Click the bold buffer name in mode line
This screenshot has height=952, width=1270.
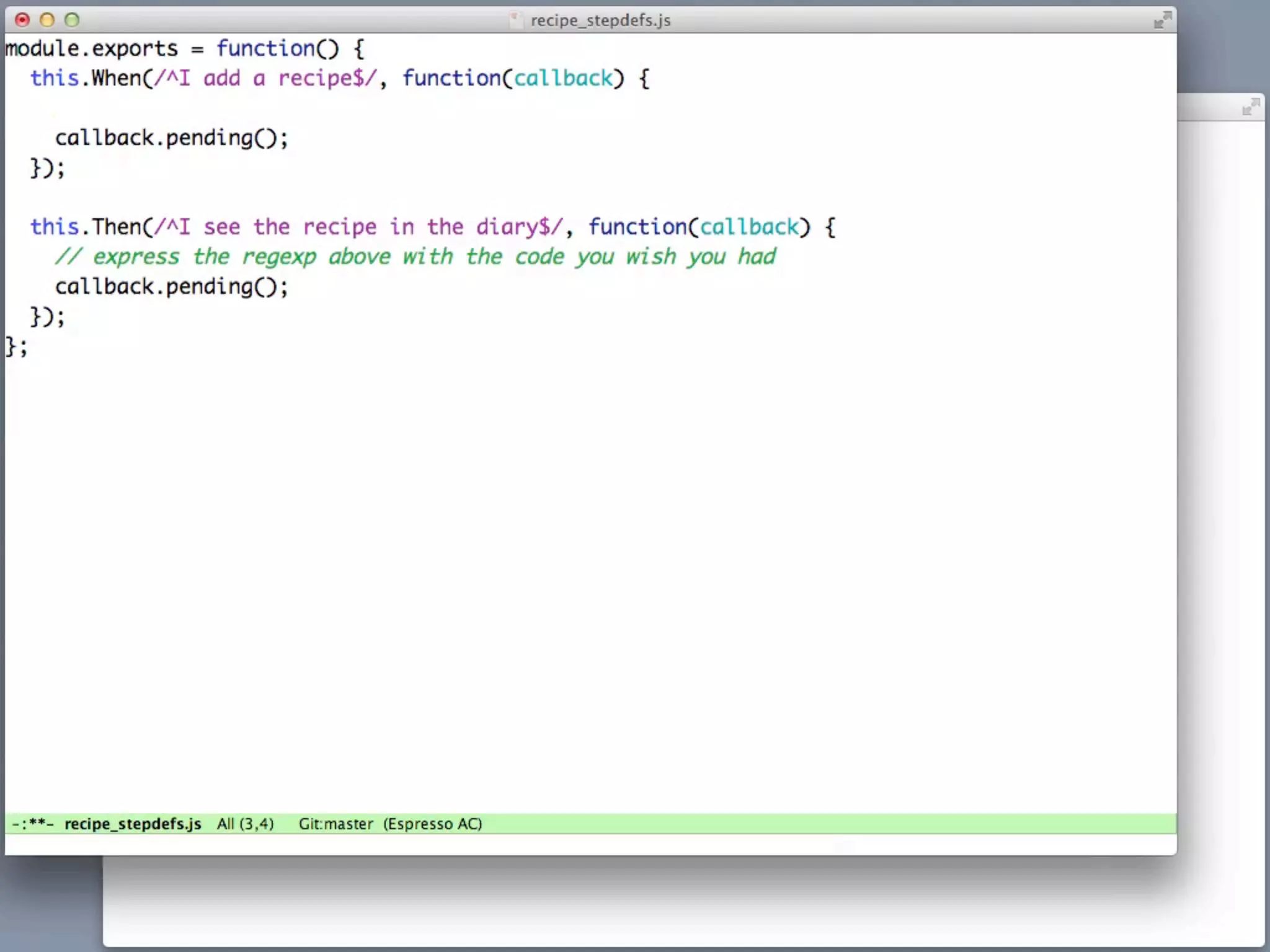pos(133,824)
